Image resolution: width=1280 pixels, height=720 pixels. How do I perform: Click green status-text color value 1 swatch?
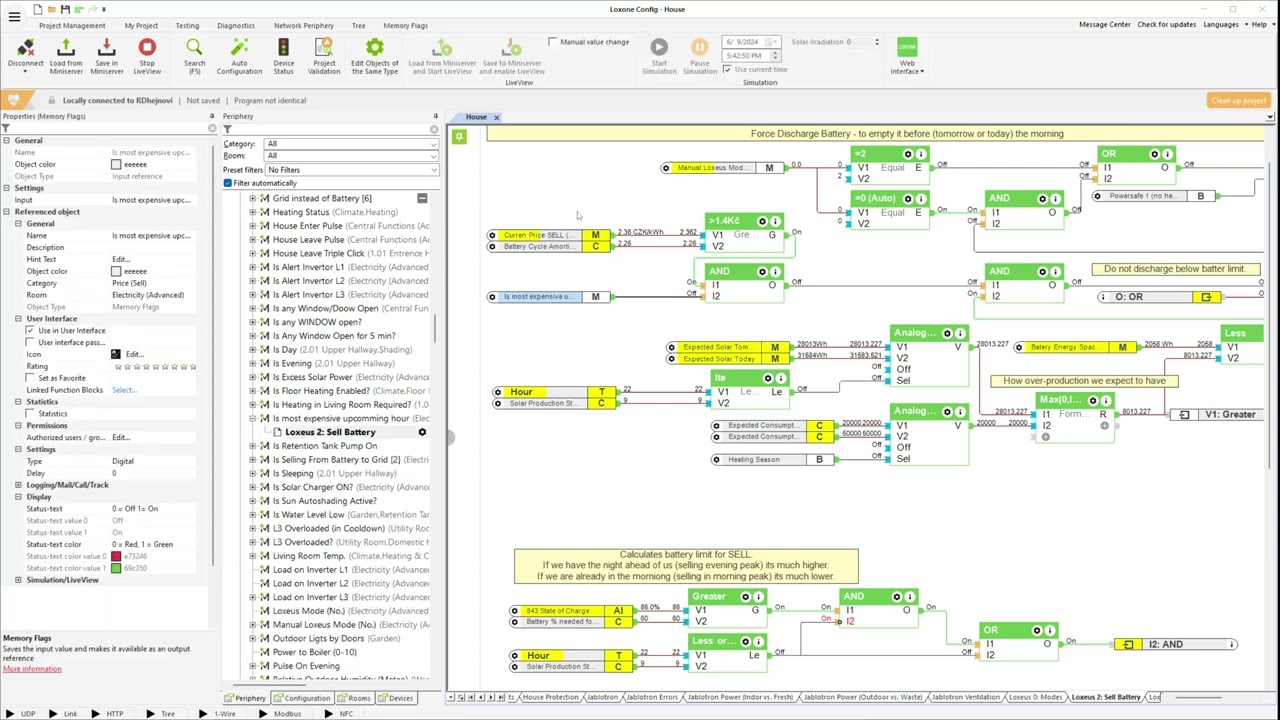pos(116,568)
